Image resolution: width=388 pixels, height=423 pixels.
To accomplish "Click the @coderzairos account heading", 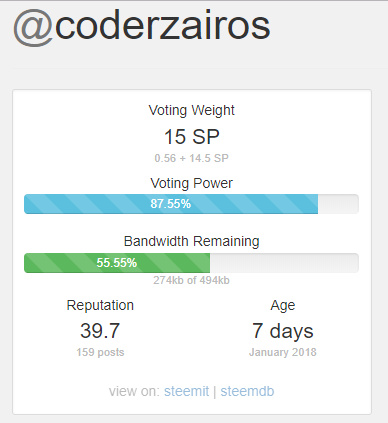I will (142, 27).
